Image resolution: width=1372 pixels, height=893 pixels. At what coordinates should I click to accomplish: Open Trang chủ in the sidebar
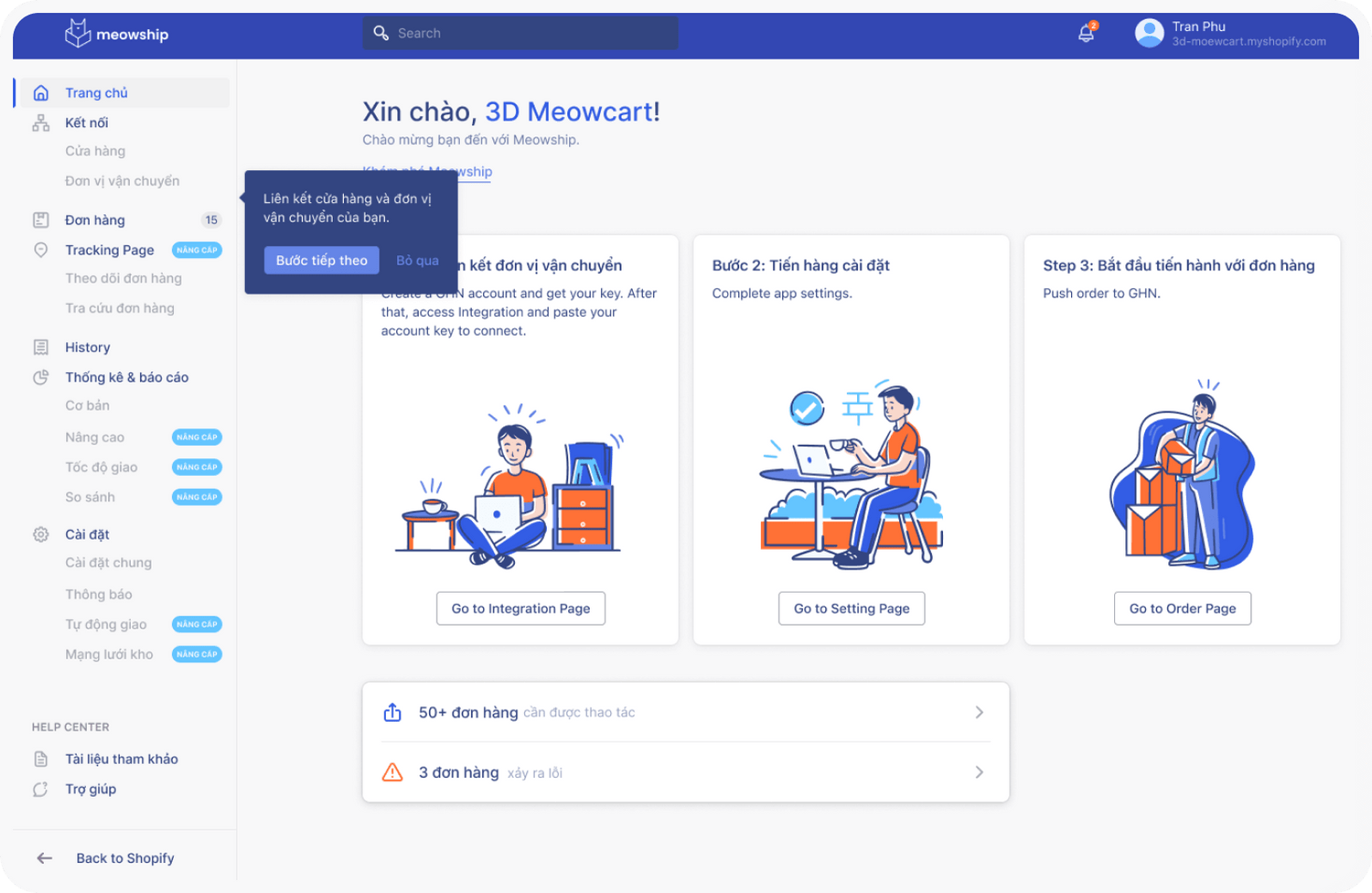[96, 92]
